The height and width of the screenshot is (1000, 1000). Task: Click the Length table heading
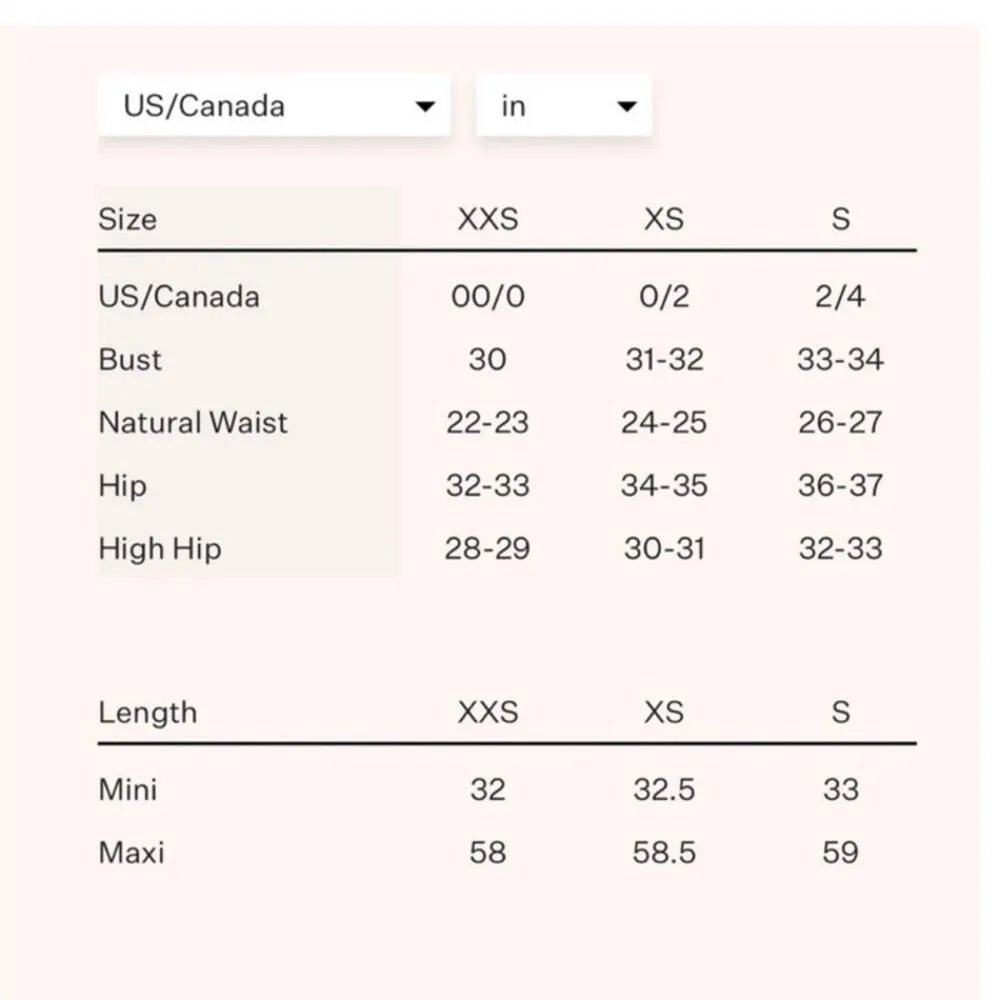pos(148,712)
